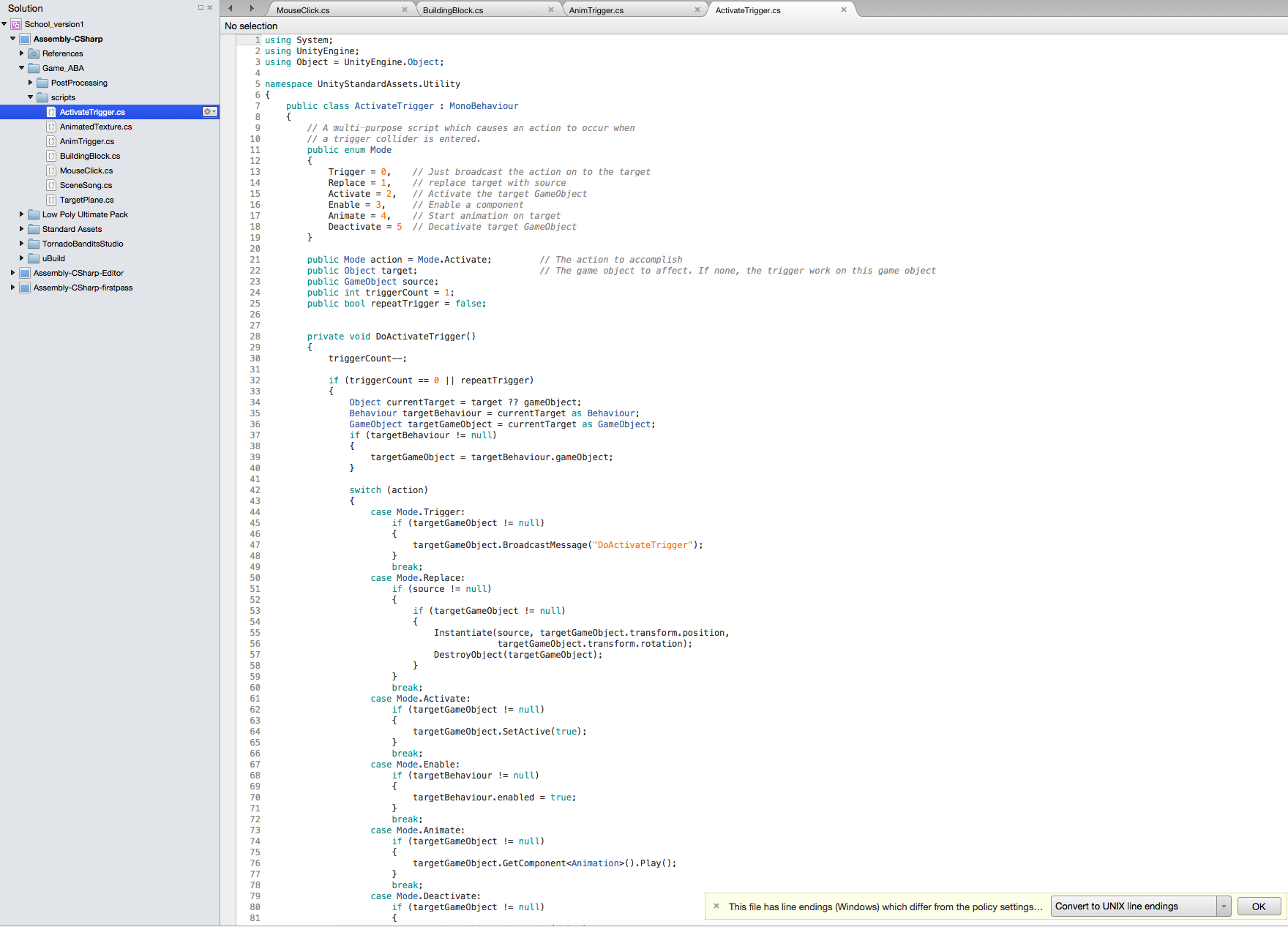Click the School_version1 solution icon
Viewport: 1288px width, 927px height.
[x=16, y=24]
